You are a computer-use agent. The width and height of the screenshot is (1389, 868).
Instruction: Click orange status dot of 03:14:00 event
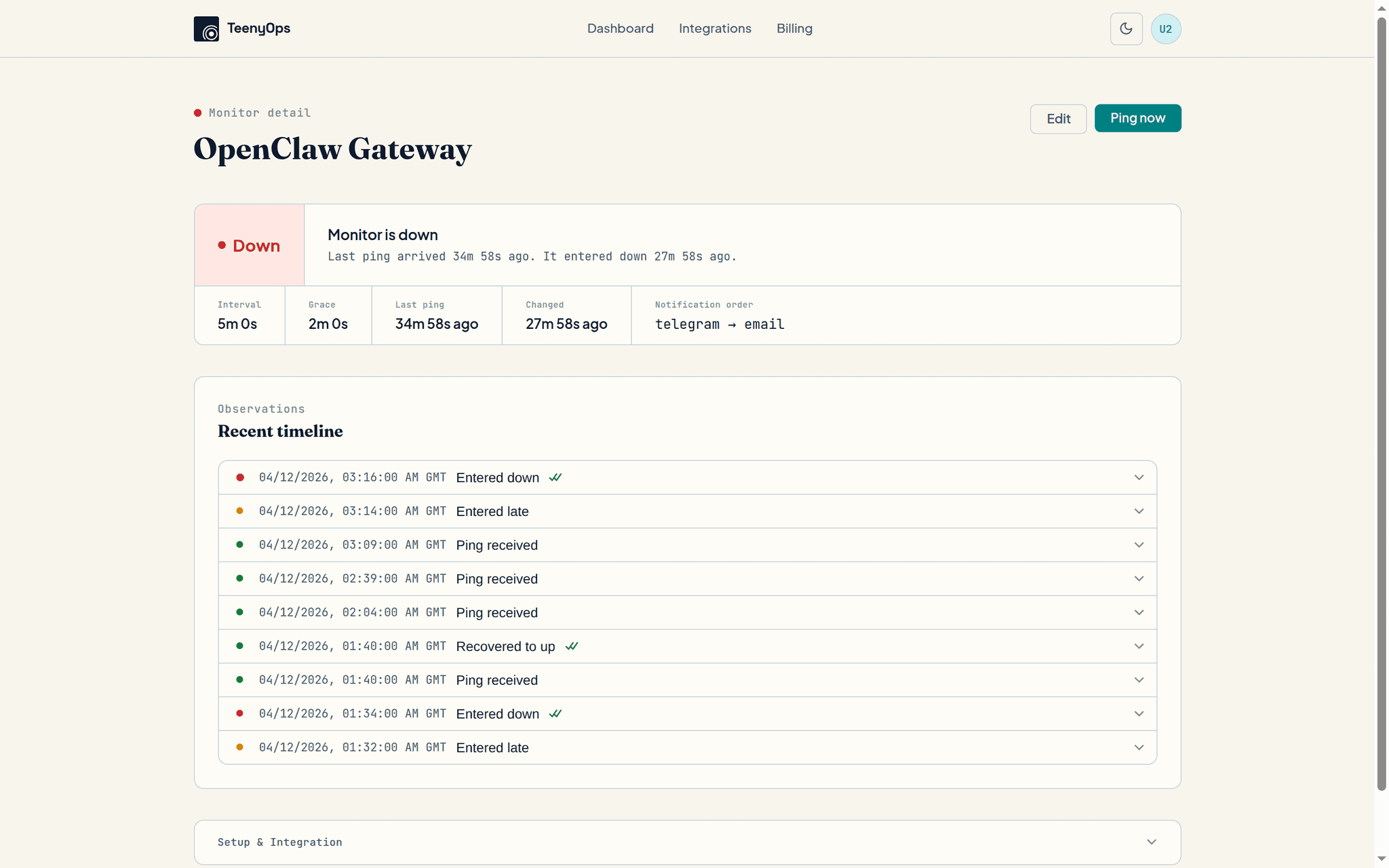tap(240, 511)
